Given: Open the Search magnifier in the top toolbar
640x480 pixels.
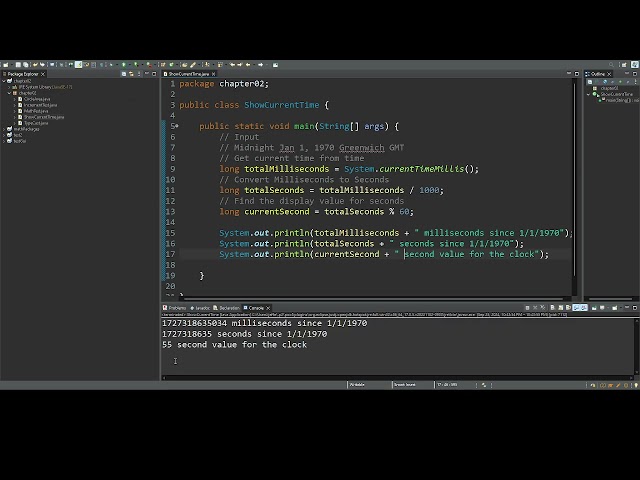Looking at the screenshot, I should [x=611, y=64].
